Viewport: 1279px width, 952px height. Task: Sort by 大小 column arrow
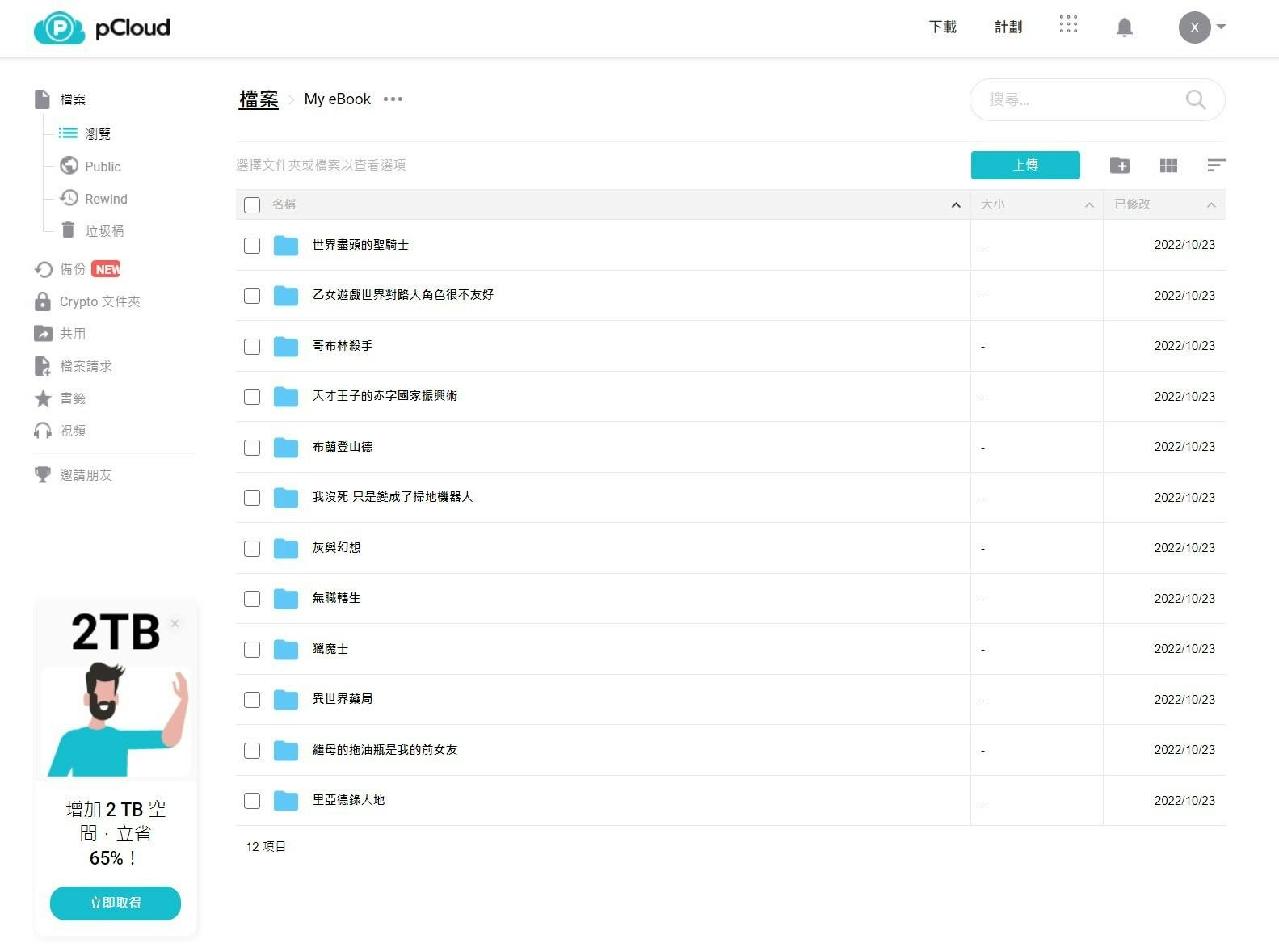(x=1089, y=204)
